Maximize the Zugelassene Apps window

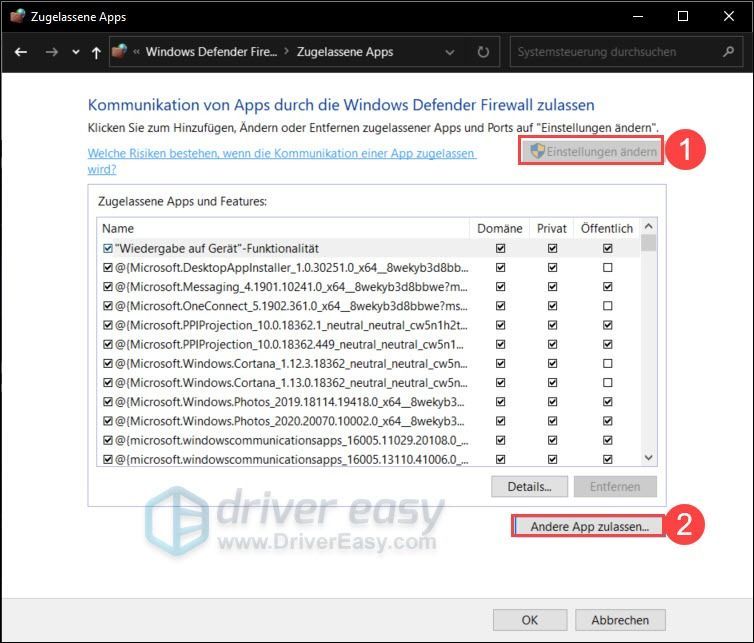[683, 16]
